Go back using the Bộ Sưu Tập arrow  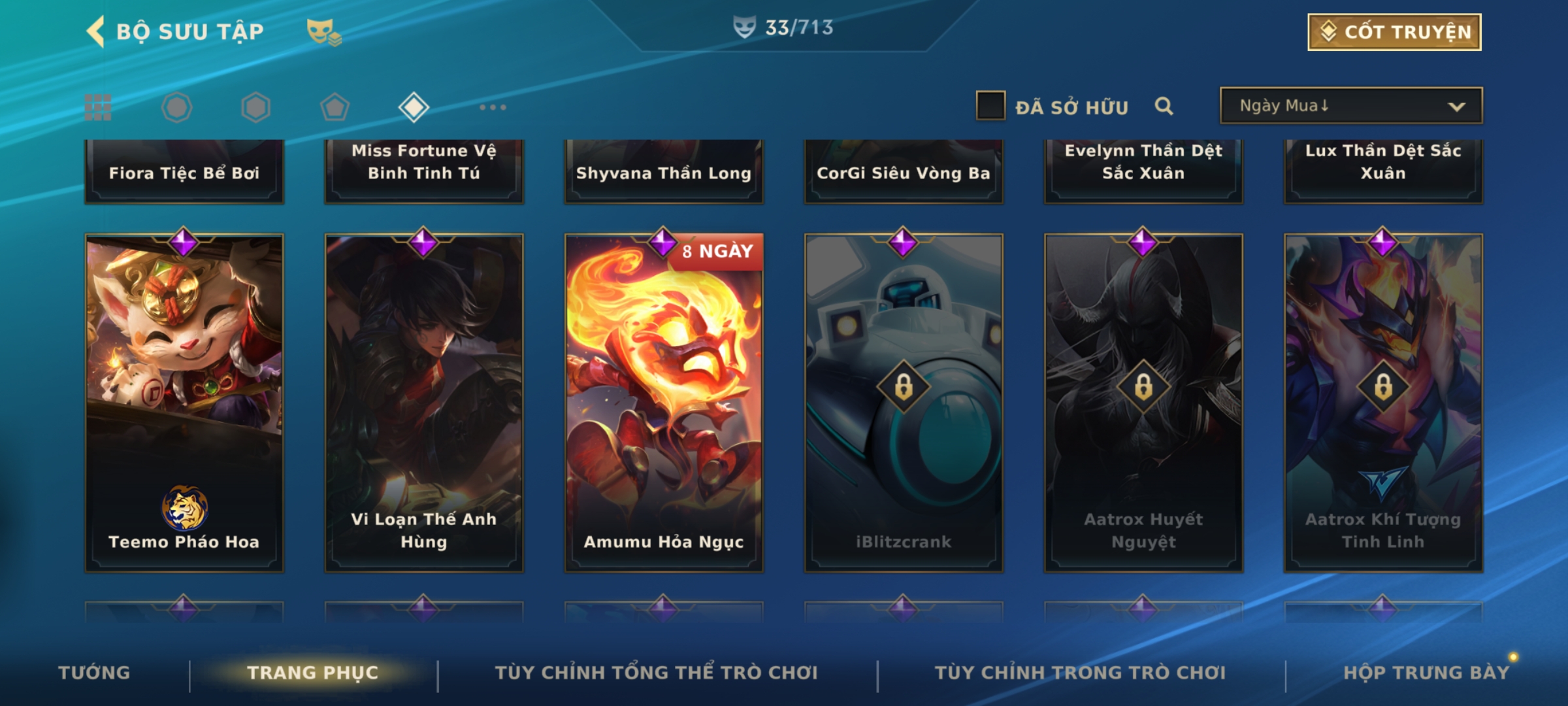click(x=96, y=31)
